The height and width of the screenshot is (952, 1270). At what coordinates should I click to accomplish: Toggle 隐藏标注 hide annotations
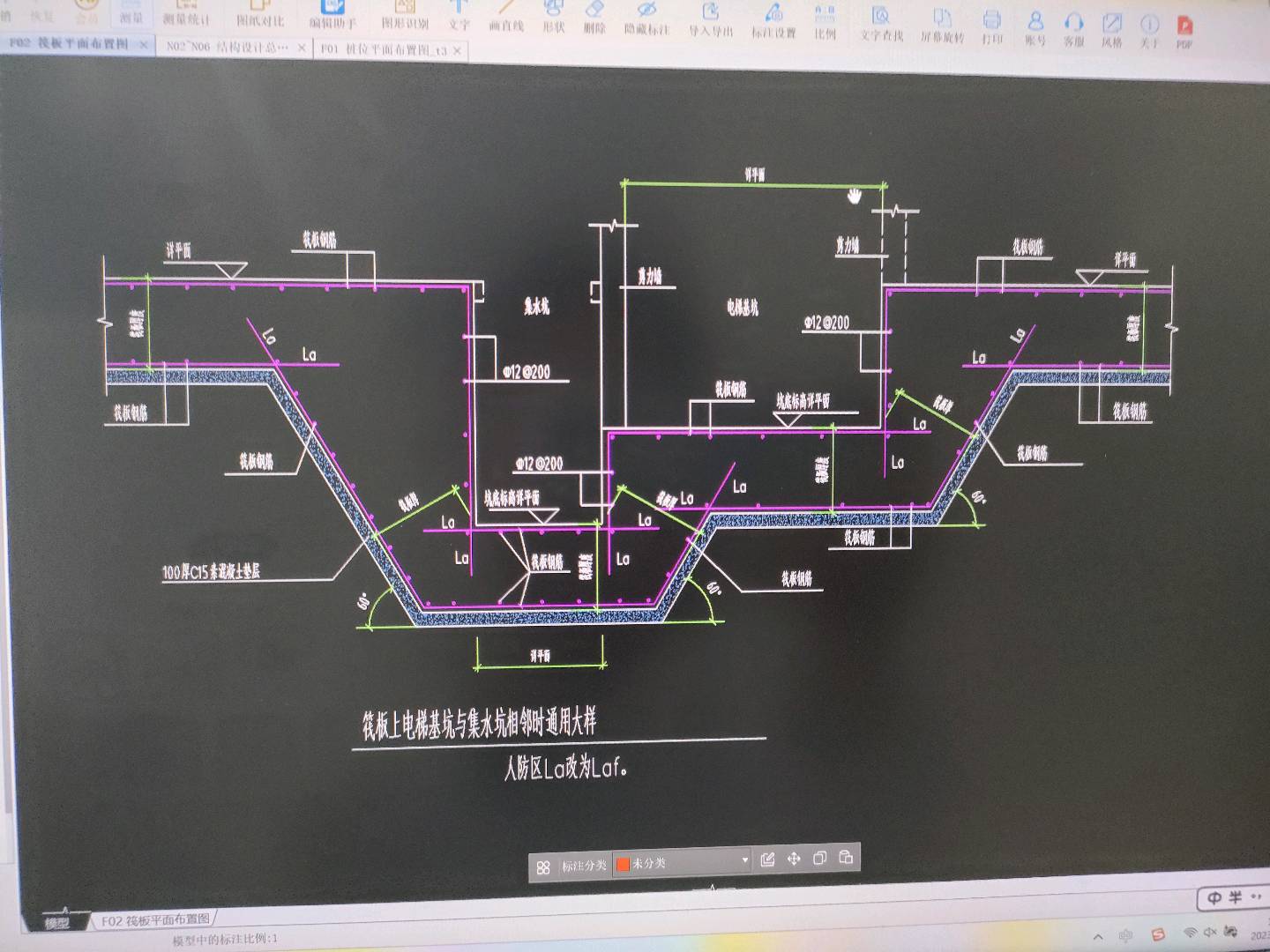(x=646, y=19)
